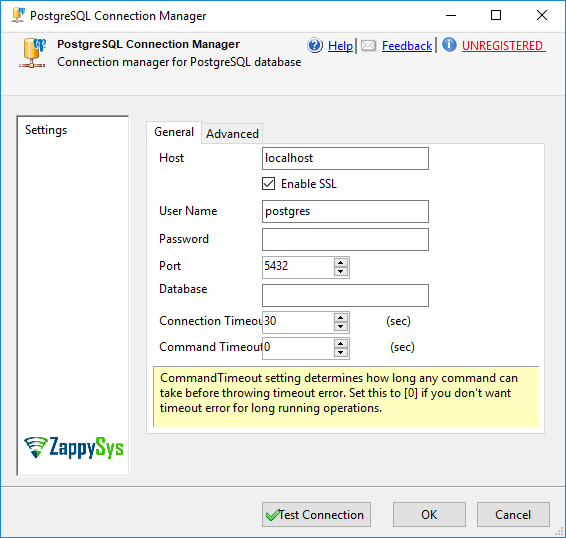This screenshot has height=538, width=566.
Task: Click the Command Timeout value field
Action: click(298, 348)
